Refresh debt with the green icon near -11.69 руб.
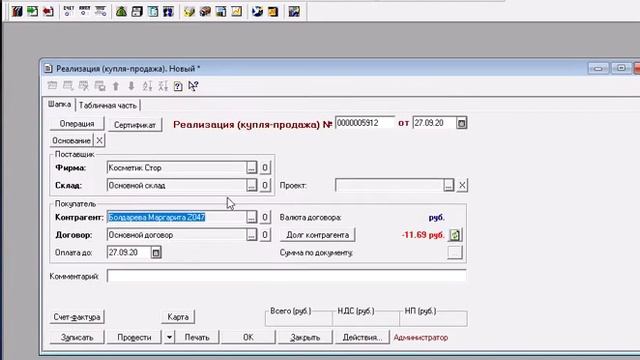The width and height of the screenshot is (640, 360). pyautogui.click(x=455, y=235)
